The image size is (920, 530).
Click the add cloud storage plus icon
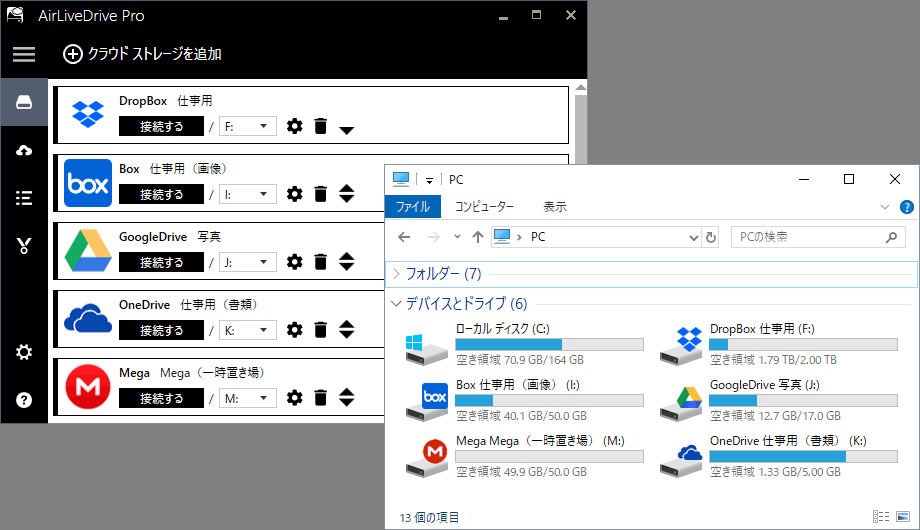73,54
